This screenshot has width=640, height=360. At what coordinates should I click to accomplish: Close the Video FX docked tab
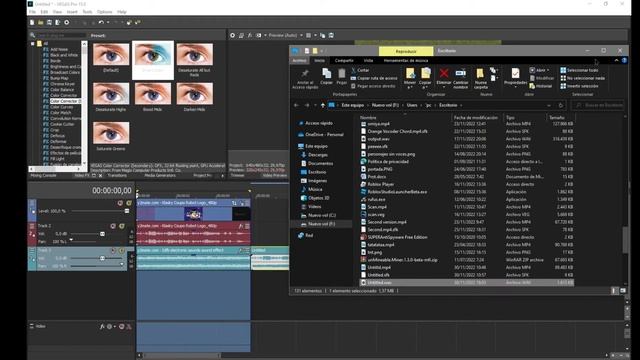pos(100,176)
